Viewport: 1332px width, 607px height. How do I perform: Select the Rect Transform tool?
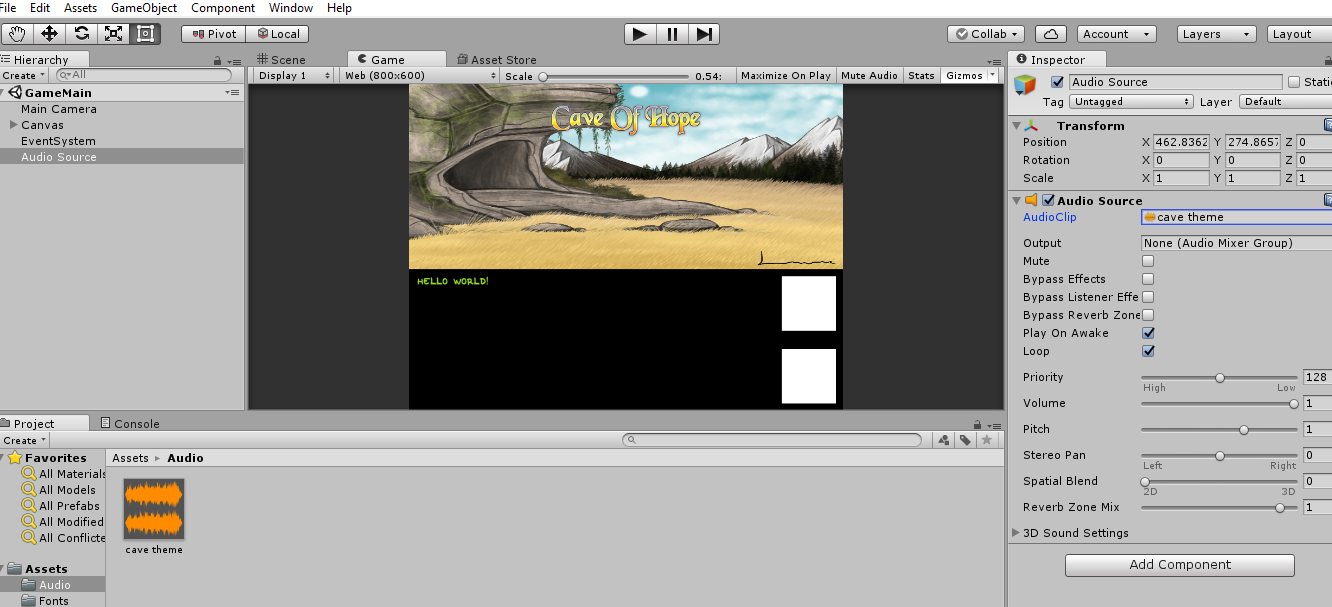click(145, 33)
